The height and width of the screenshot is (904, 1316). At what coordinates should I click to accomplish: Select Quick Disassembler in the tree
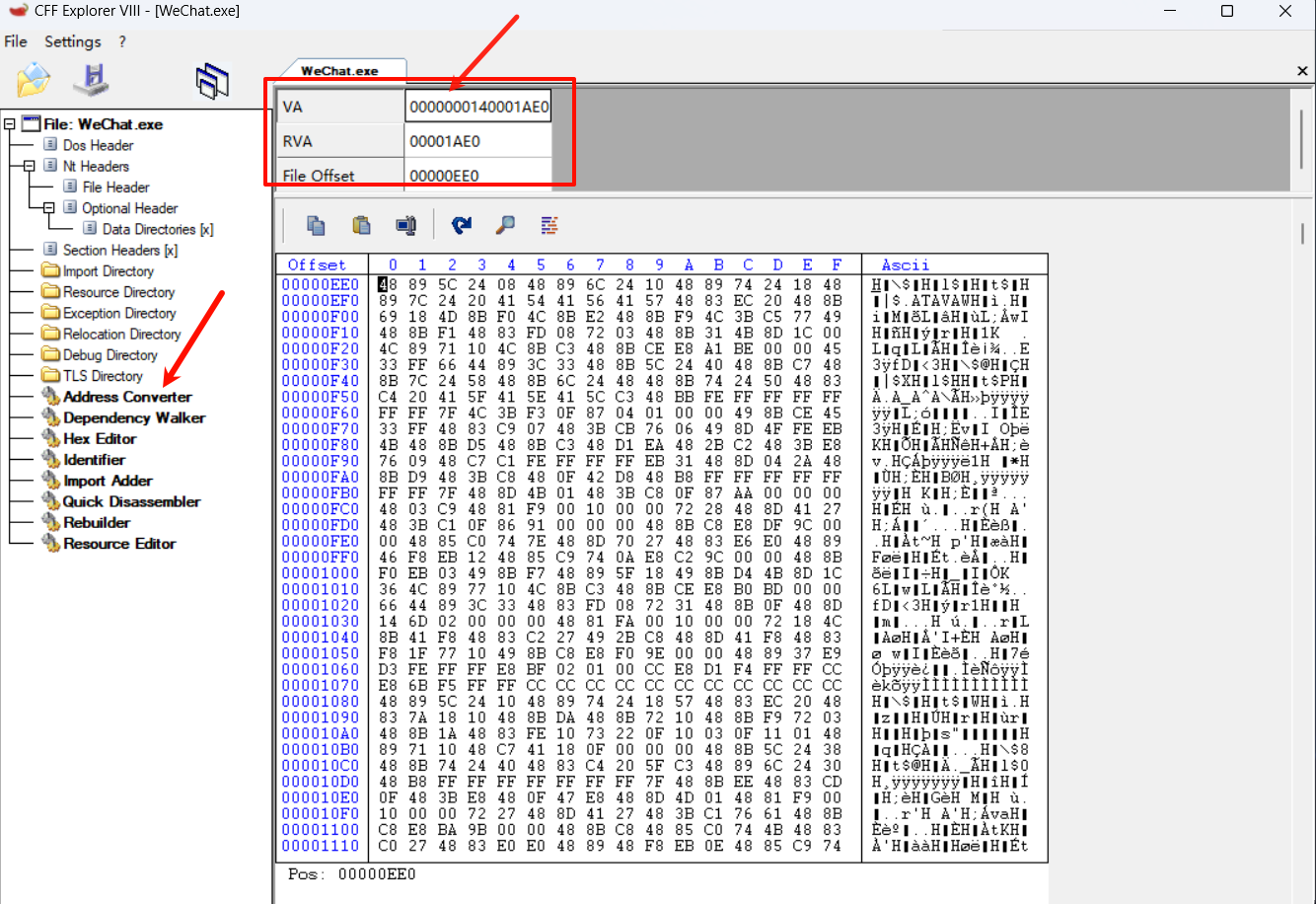[131, 501]
